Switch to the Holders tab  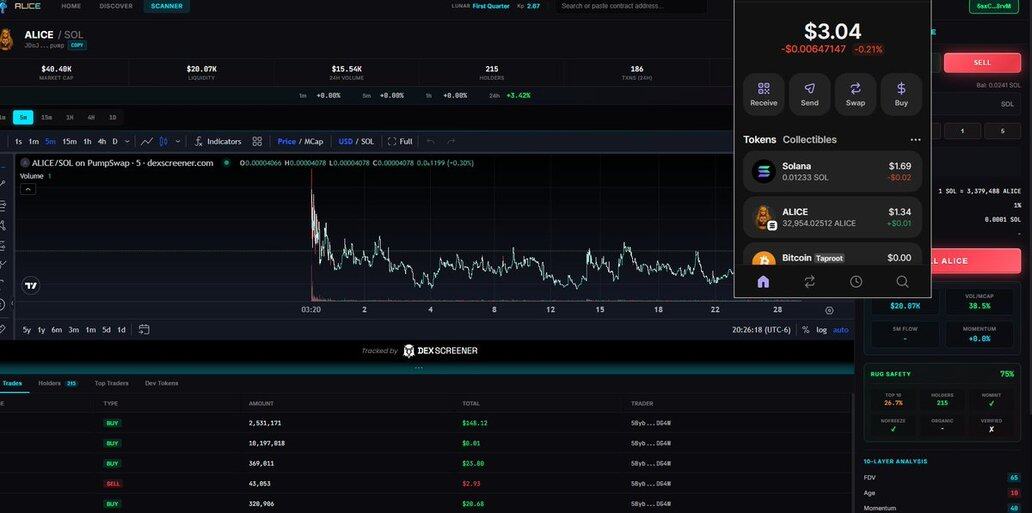point(50,383)
